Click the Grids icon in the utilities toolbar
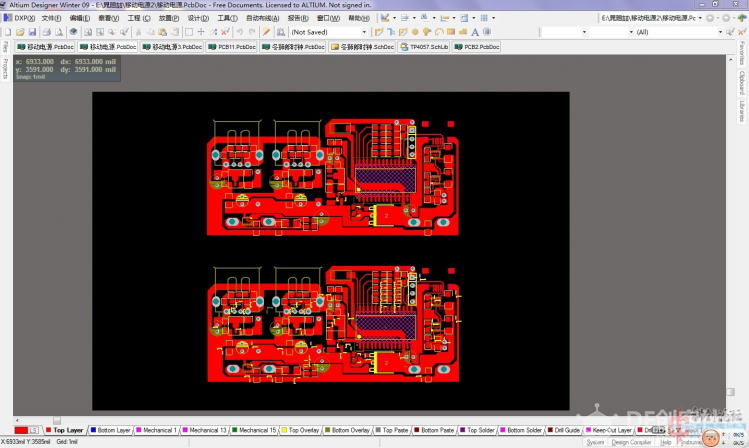Image resolution: width=749 pixels, height=448 pixels. point(484,18)
